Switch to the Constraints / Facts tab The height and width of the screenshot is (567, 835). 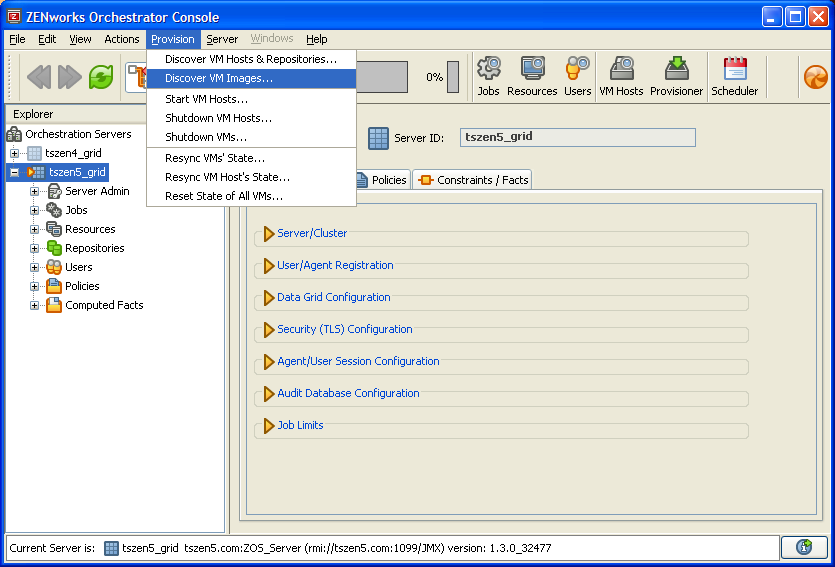pos(473,180)
